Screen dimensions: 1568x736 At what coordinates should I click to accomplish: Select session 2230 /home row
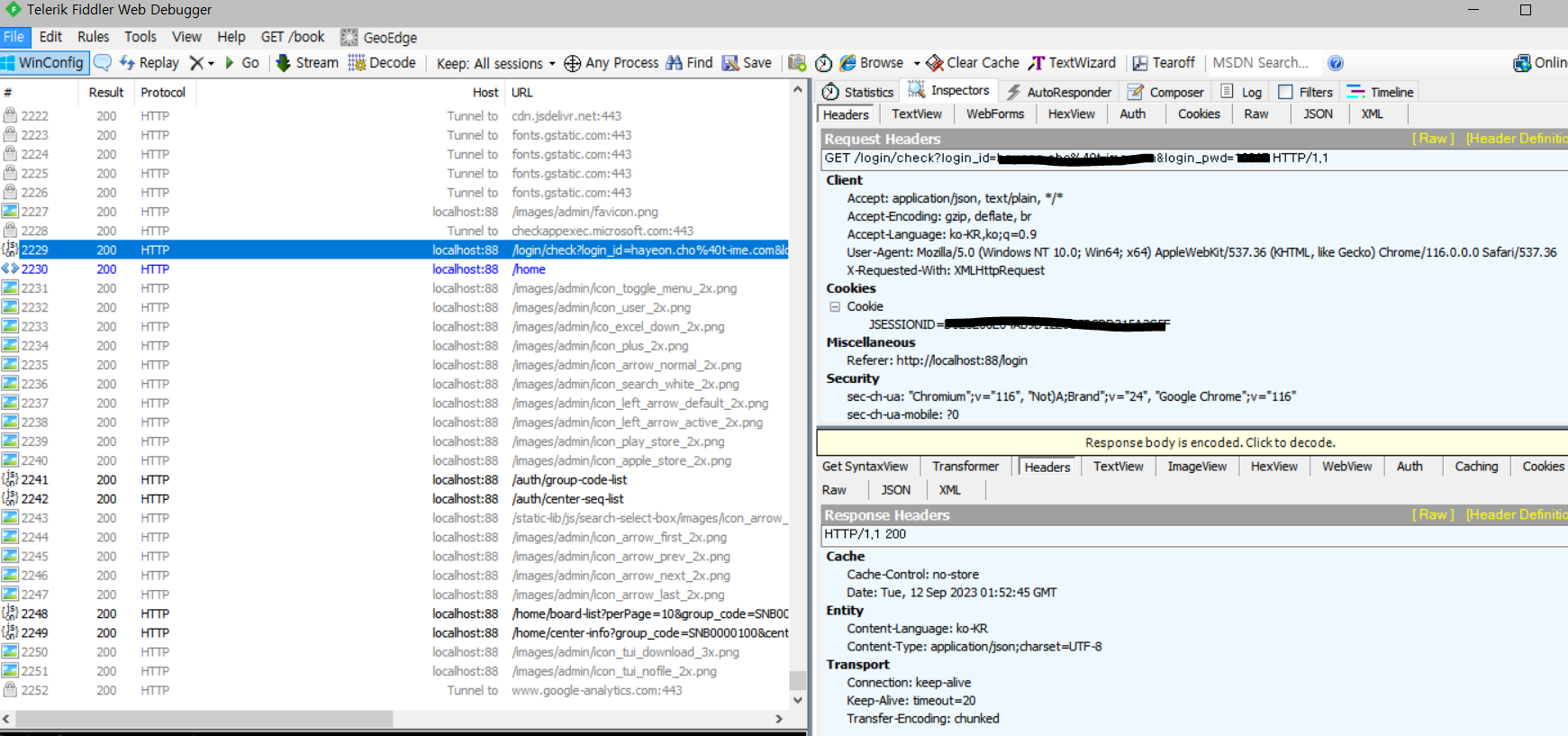coord(394,269)
